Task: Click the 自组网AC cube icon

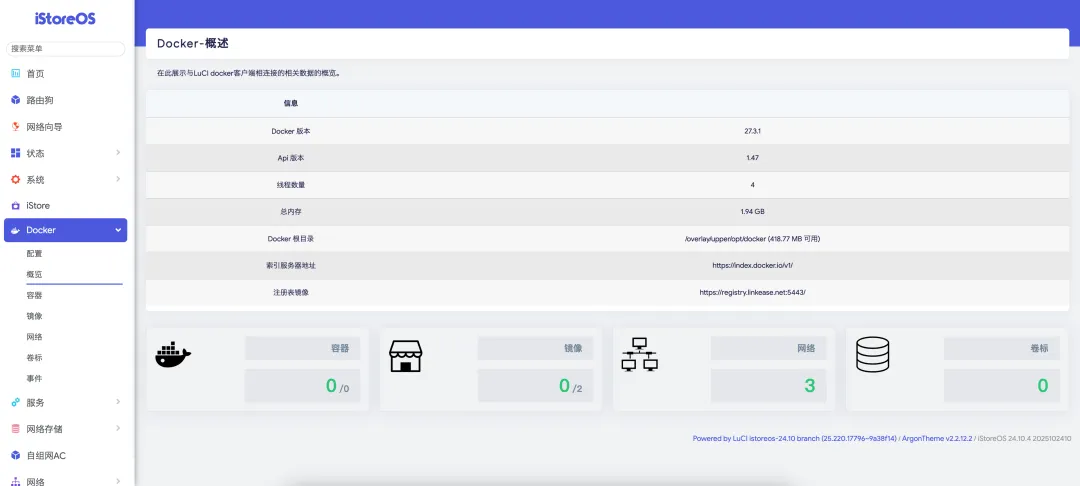Action: [x=16, y=456]
